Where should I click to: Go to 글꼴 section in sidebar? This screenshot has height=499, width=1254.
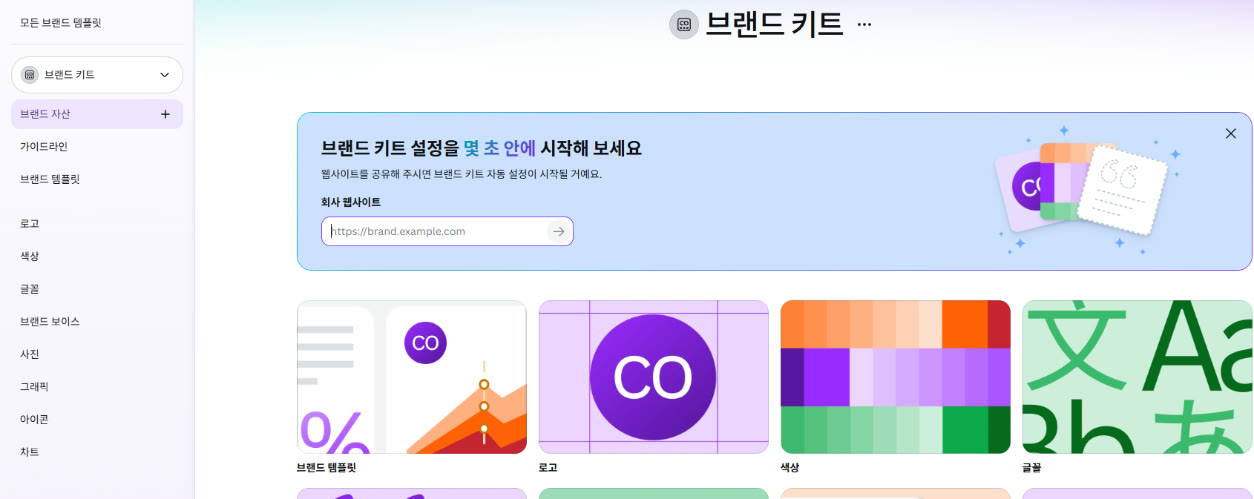click(30, 289)
